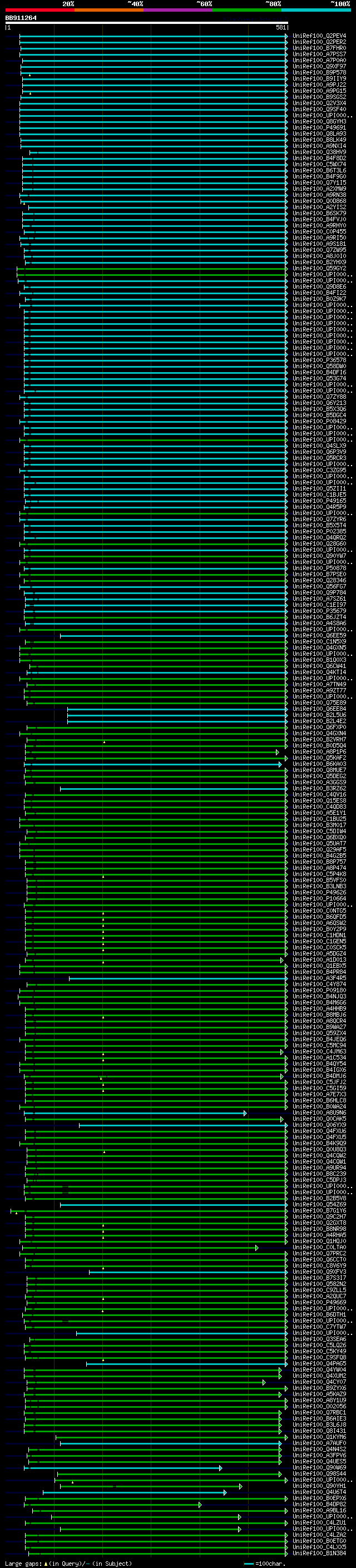
Task: Select hit UniRef100_A9PJ22
Action: click(x=319, y=85)
